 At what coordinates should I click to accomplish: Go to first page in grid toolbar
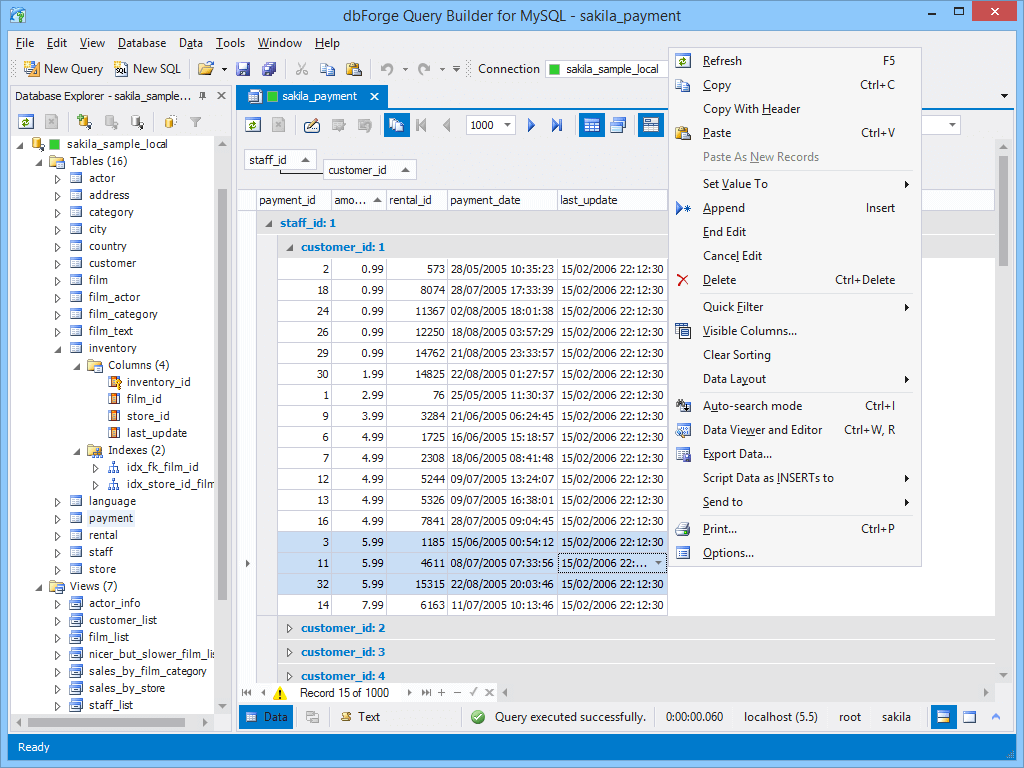coord(421,125)
